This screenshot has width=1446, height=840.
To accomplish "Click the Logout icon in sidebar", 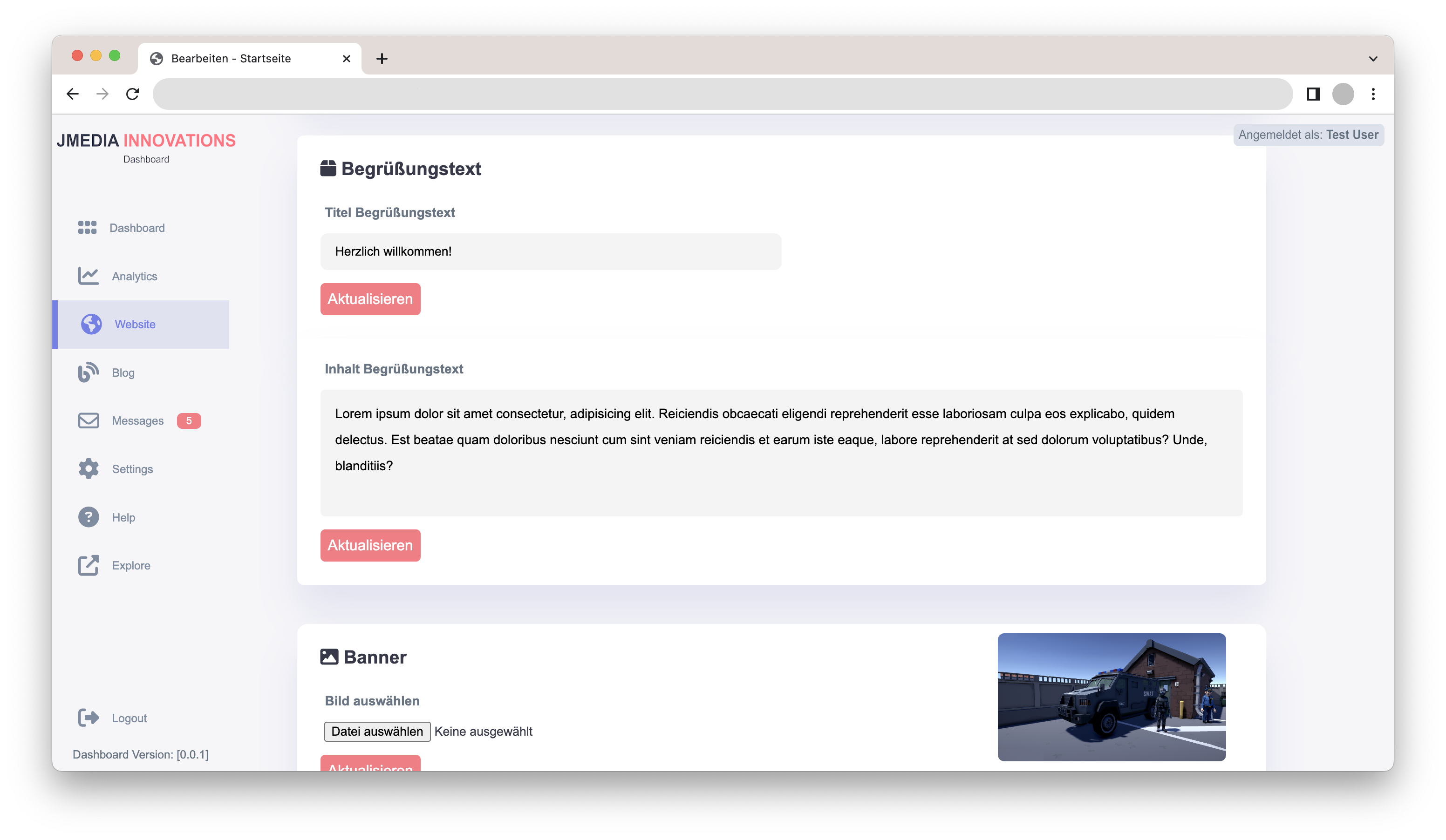I will pyautogui.click(x=89, y=717).
